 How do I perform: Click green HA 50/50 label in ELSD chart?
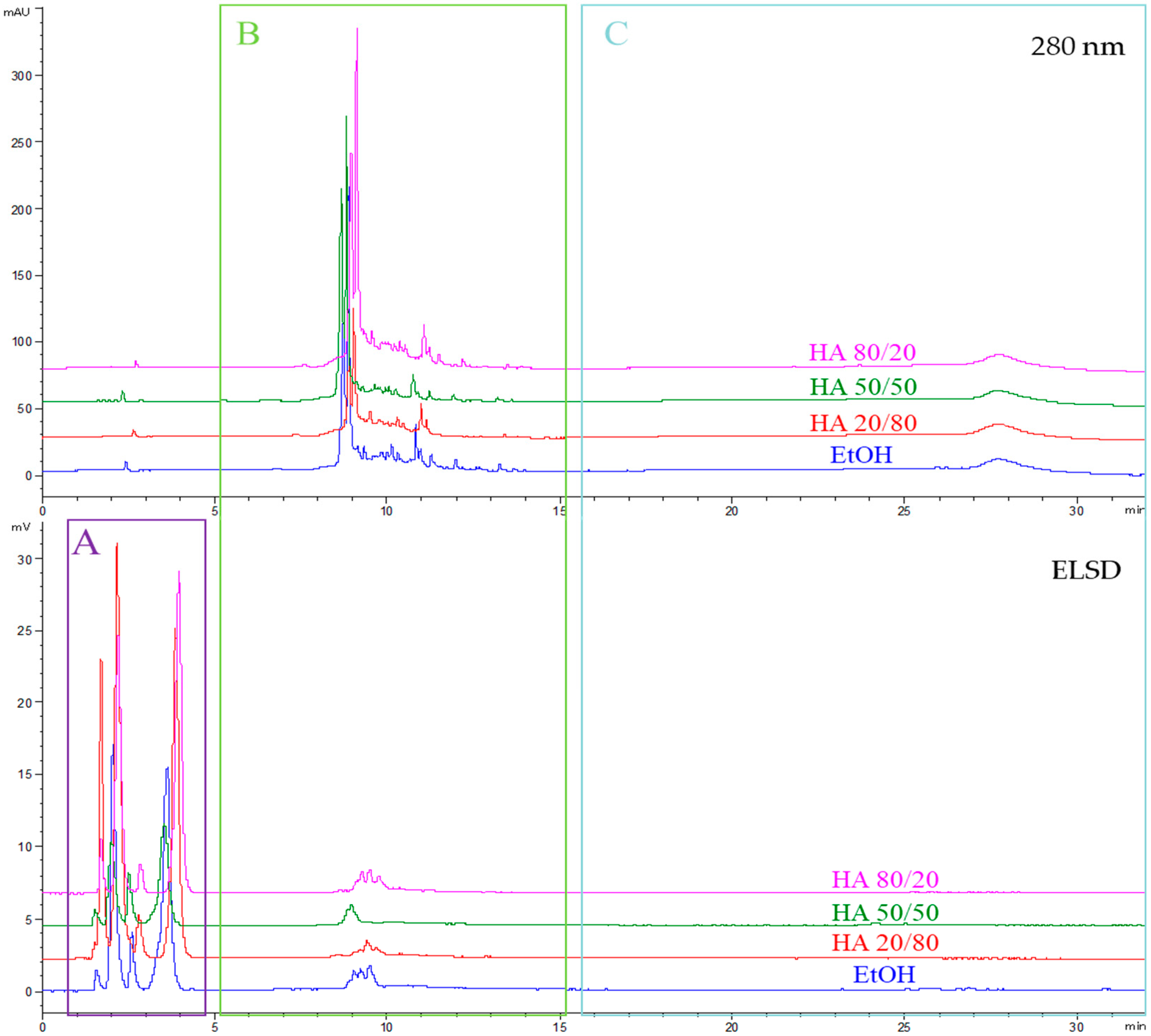[x=884, y=912]
